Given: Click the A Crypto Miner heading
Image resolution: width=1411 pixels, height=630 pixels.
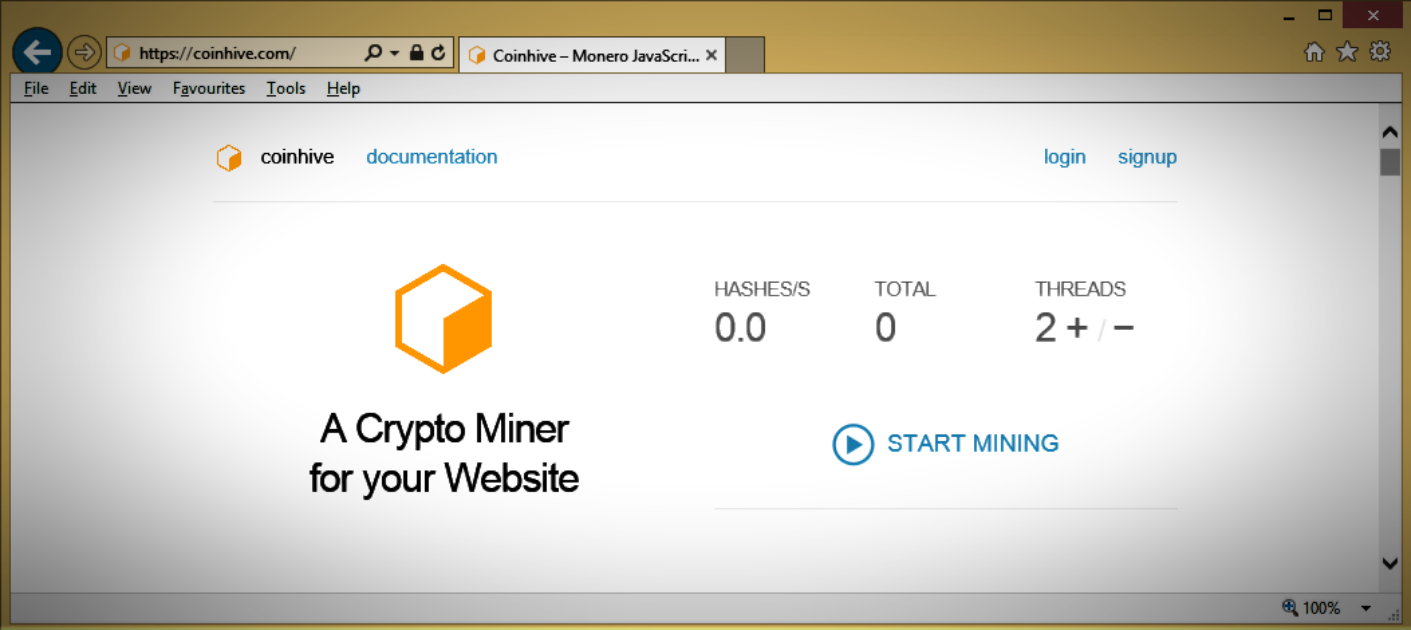Looking at the screenshot, I should pos(444,453).
